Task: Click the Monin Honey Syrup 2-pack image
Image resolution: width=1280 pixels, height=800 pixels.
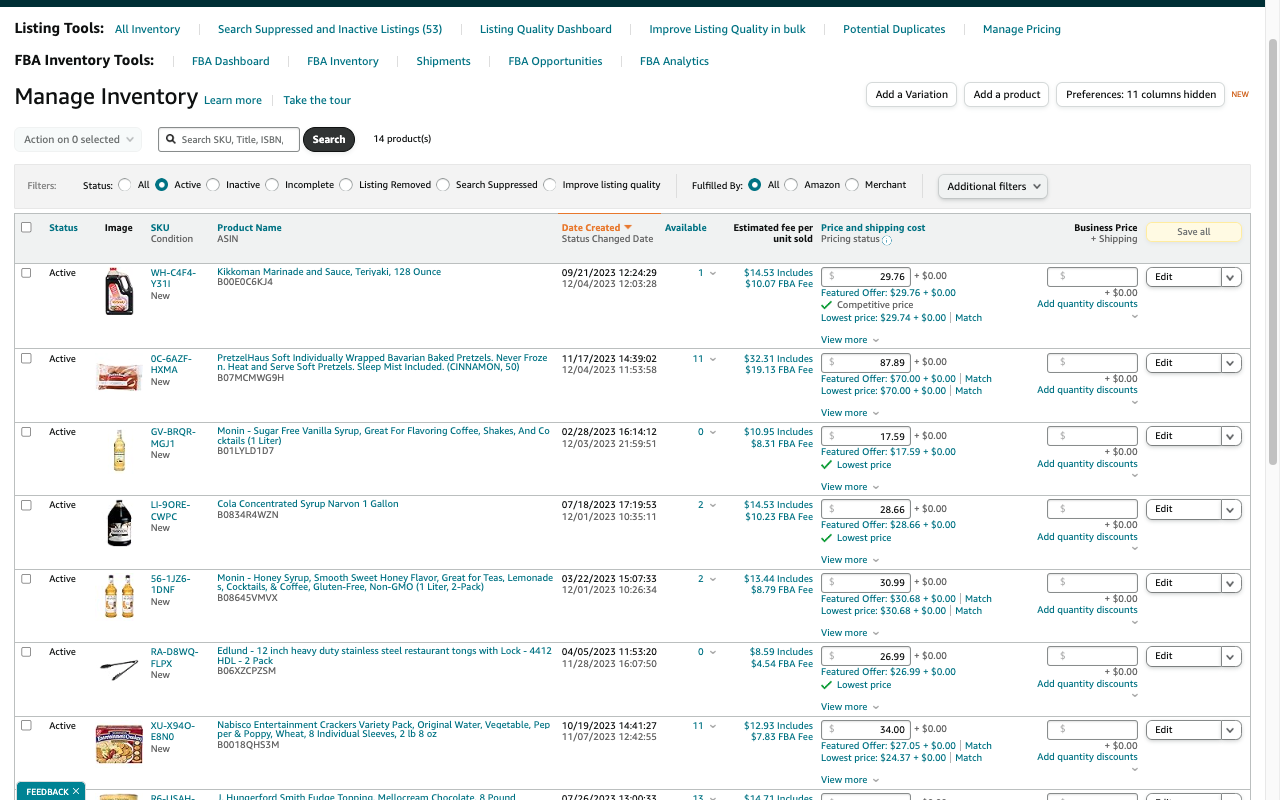Action: click(119, 596)
